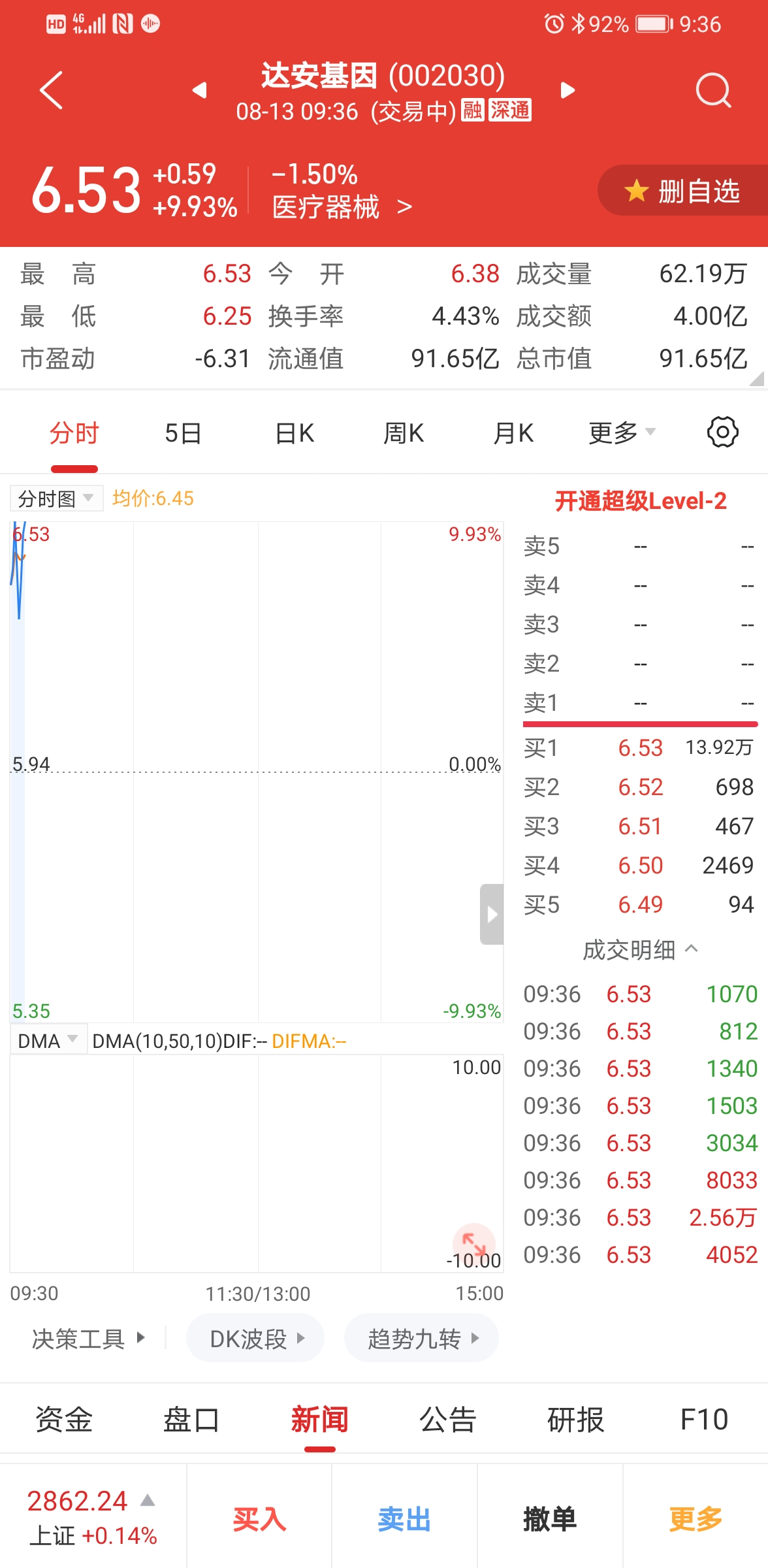The width and height of the screenshot is (768, 1568).
Task: Open chart settings gear icon
Action: [x=722, y=433]
